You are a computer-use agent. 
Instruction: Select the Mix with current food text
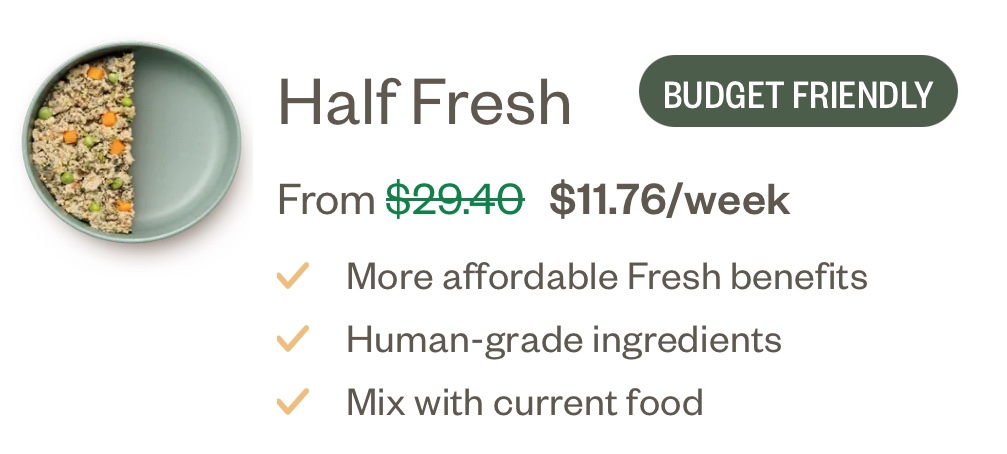tap(524, 403)
